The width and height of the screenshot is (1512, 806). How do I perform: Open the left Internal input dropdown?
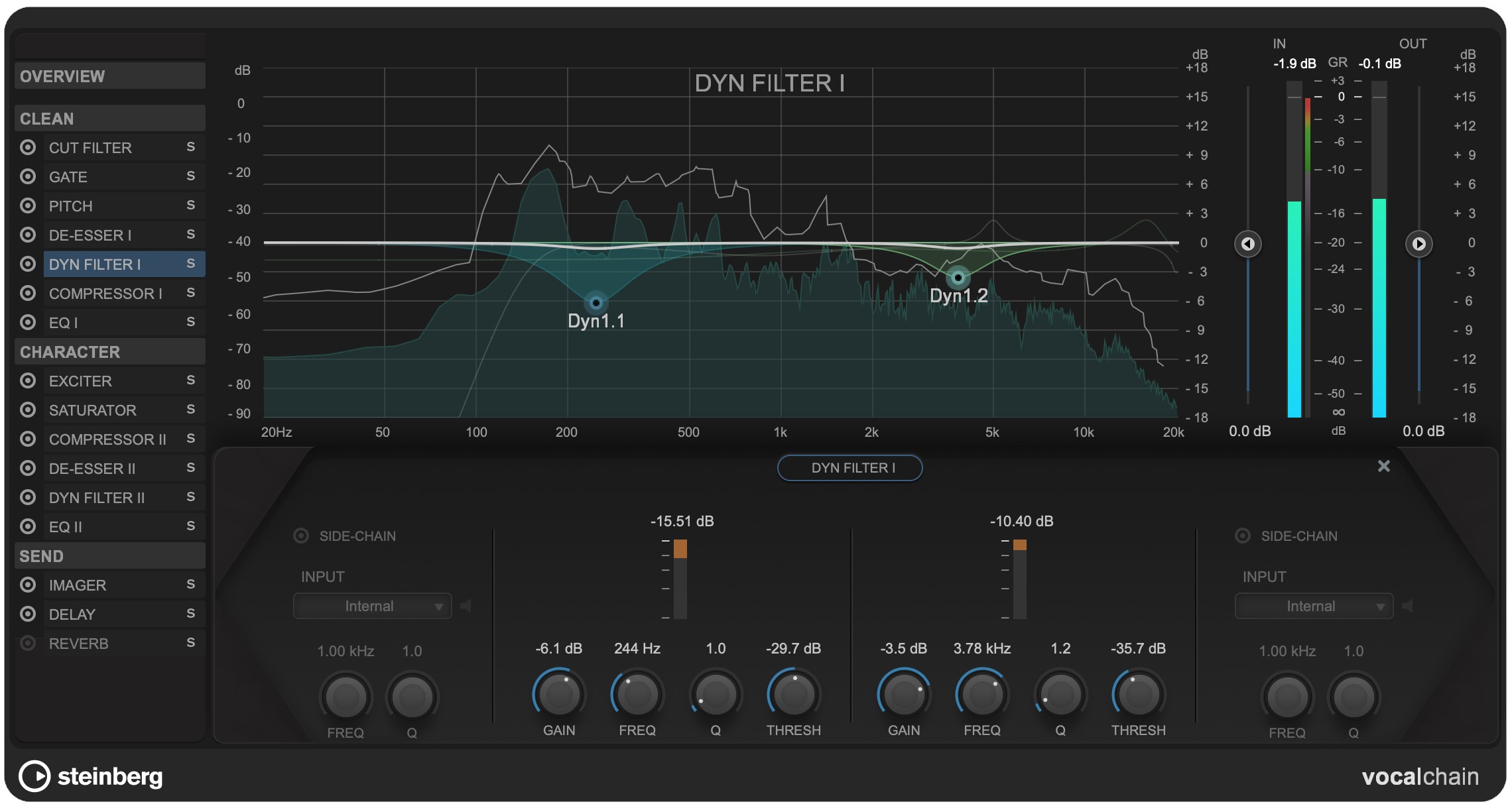tap(371, 605)
